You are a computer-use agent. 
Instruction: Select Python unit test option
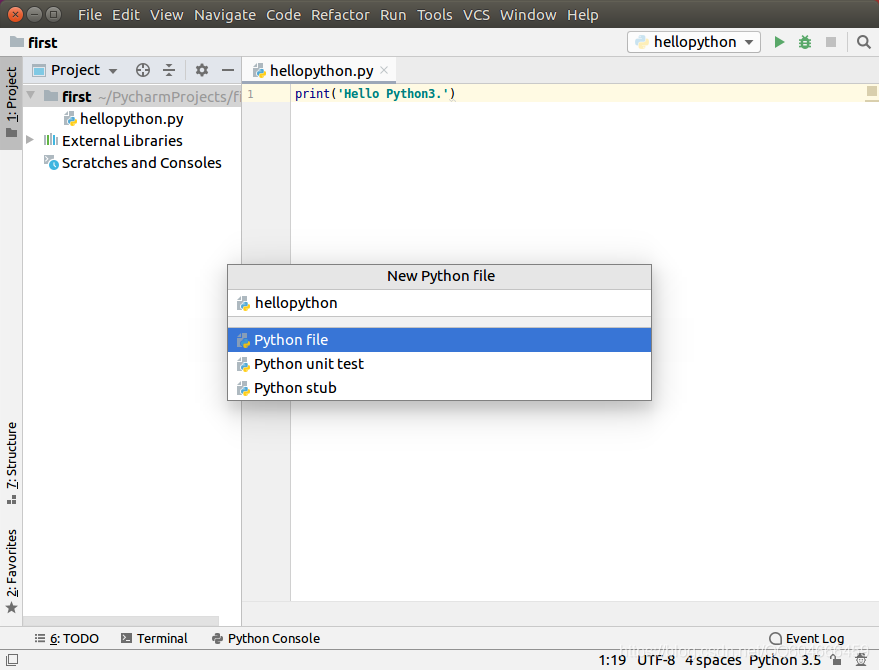[x=440, y=364]
